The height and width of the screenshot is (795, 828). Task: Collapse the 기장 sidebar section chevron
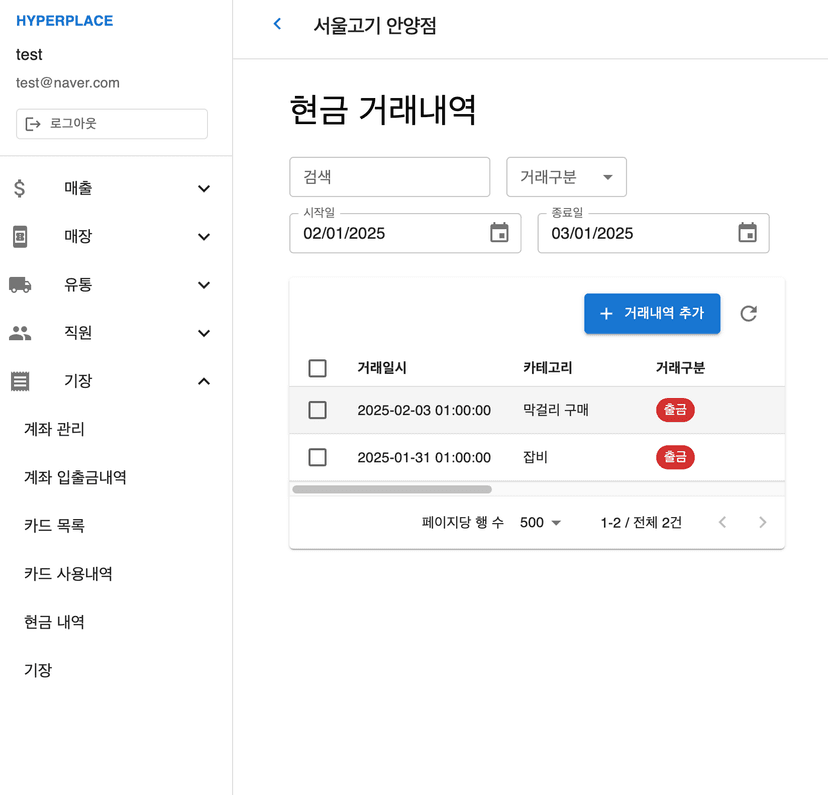point(204,381)
